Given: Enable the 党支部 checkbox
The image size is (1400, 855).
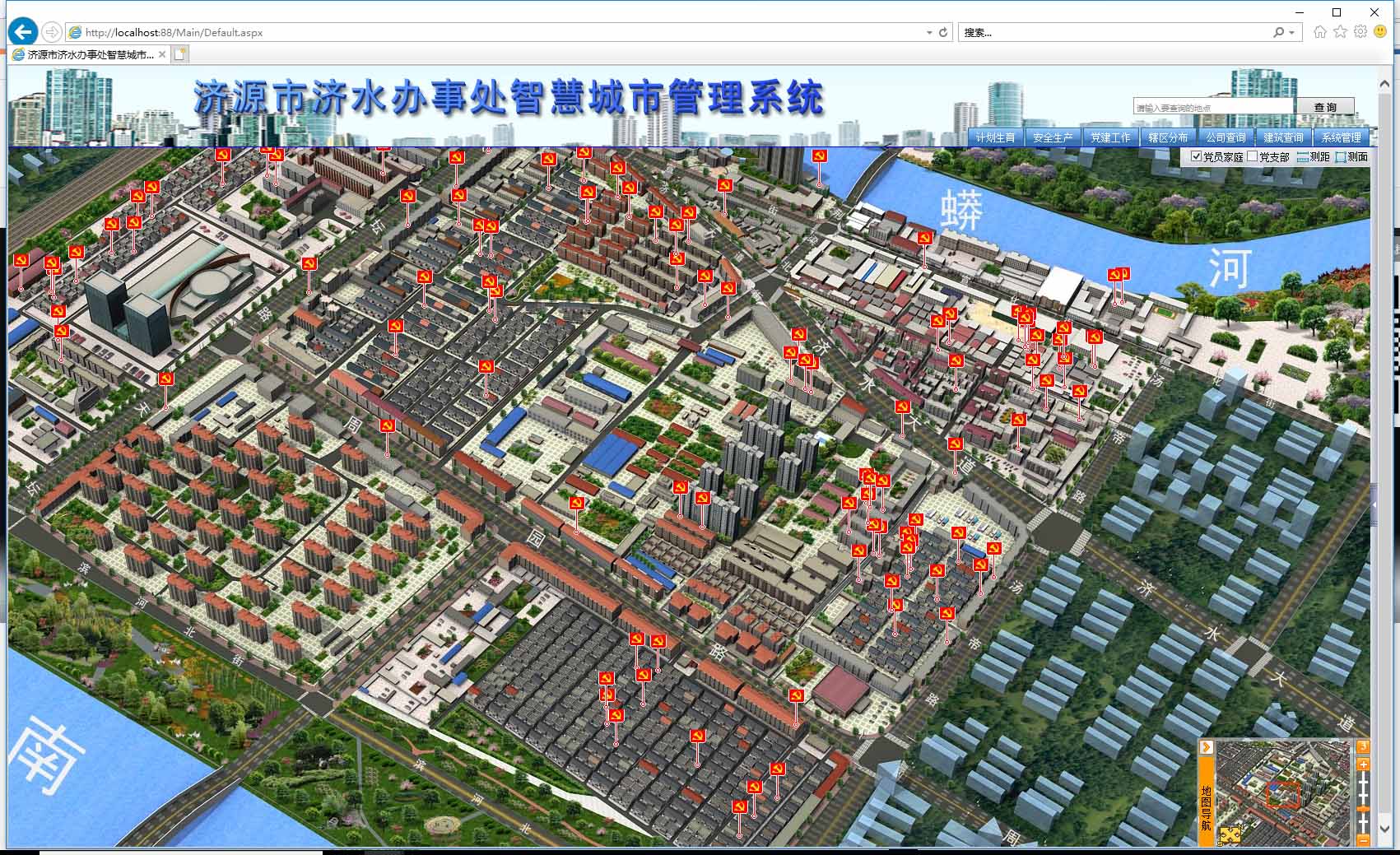Looking at the screenshot, I should [x=1252, y=156].
